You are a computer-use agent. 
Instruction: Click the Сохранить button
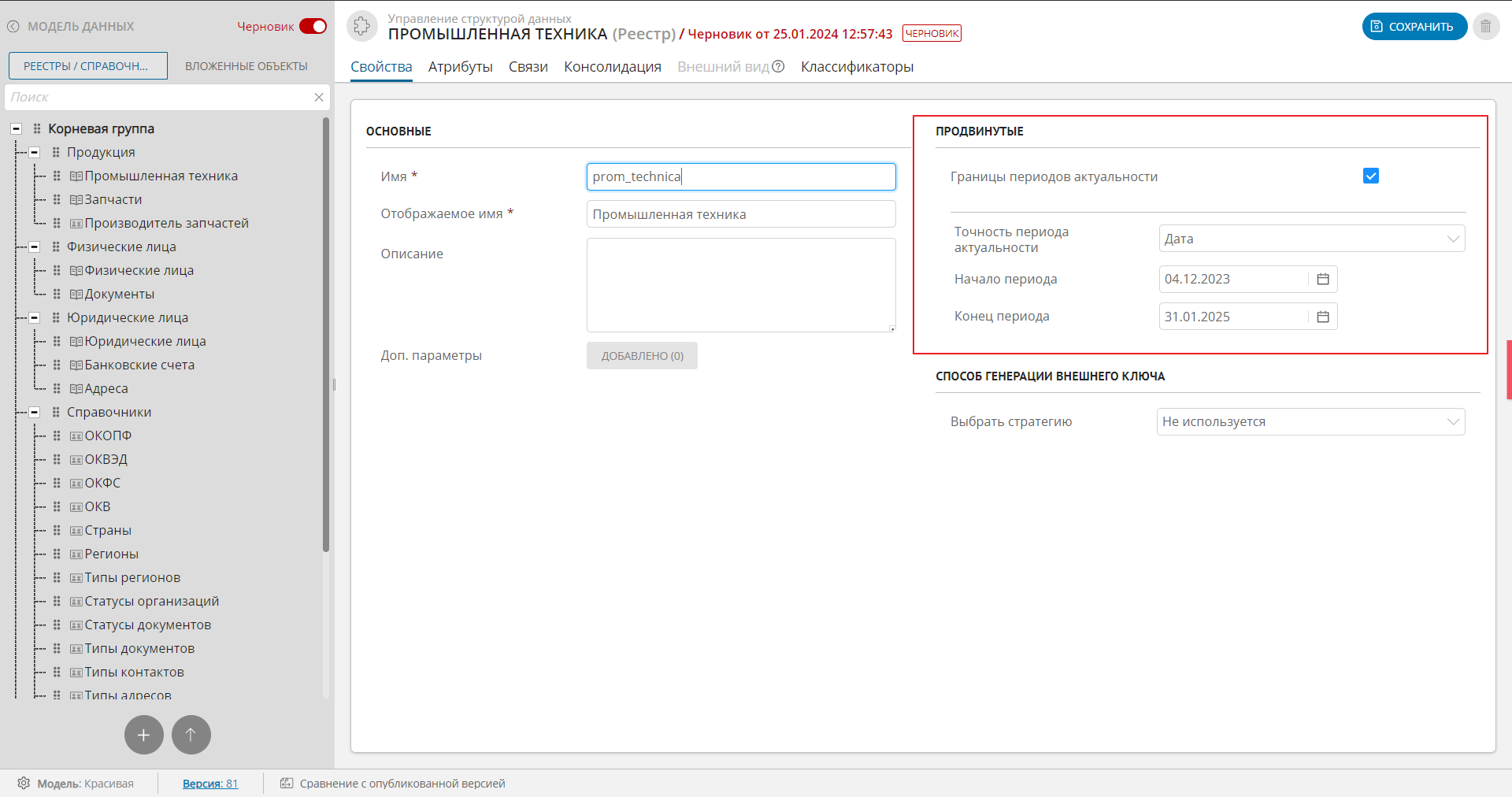[1414, 27]
